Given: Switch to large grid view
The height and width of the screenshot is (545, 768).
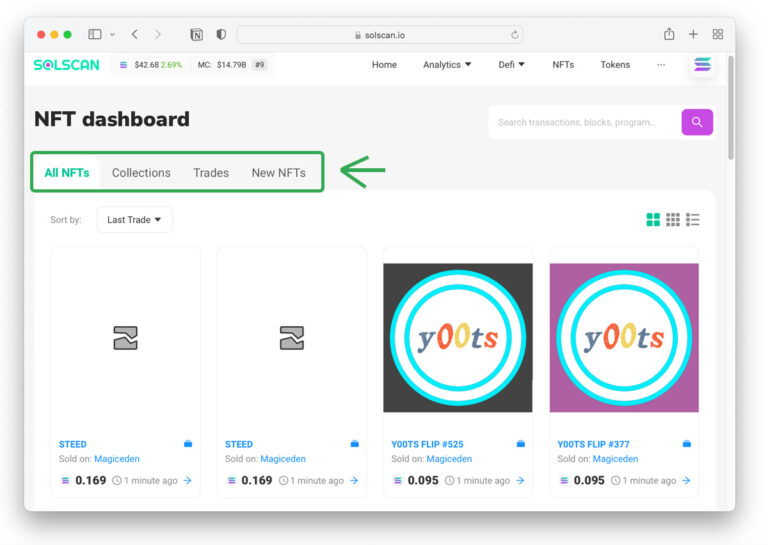Looking at the screenshot, I should click(x=653, y=220).
